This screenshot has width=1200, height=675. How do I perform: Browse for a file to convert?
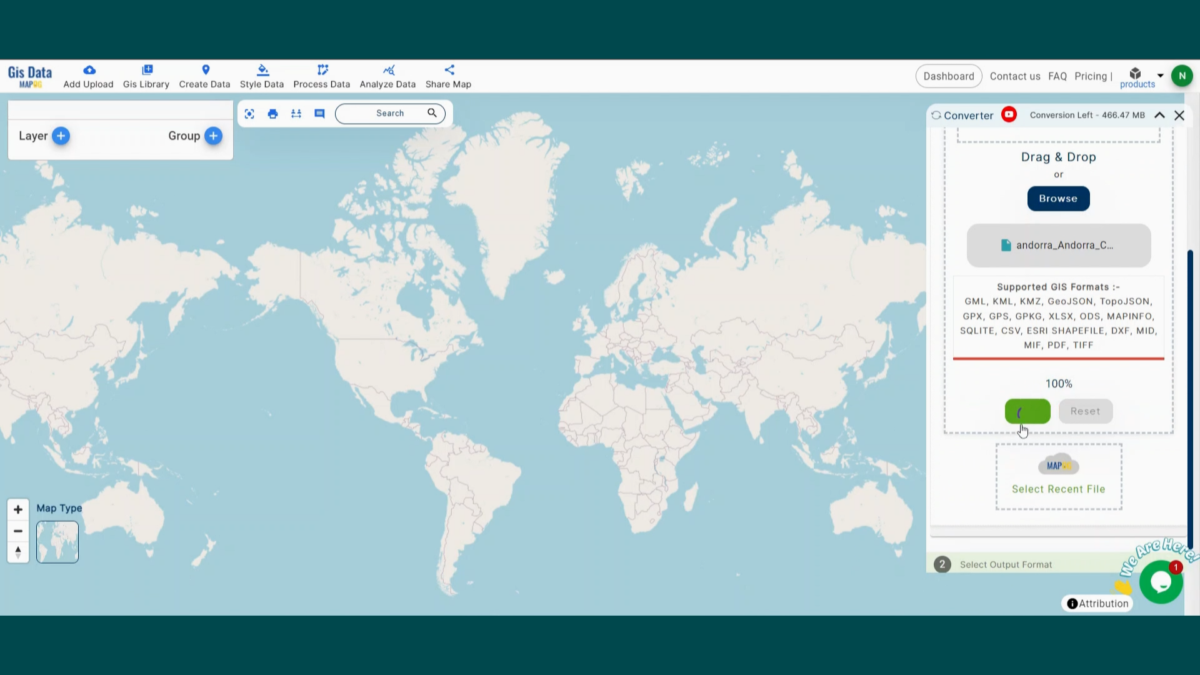(1058, 198)
